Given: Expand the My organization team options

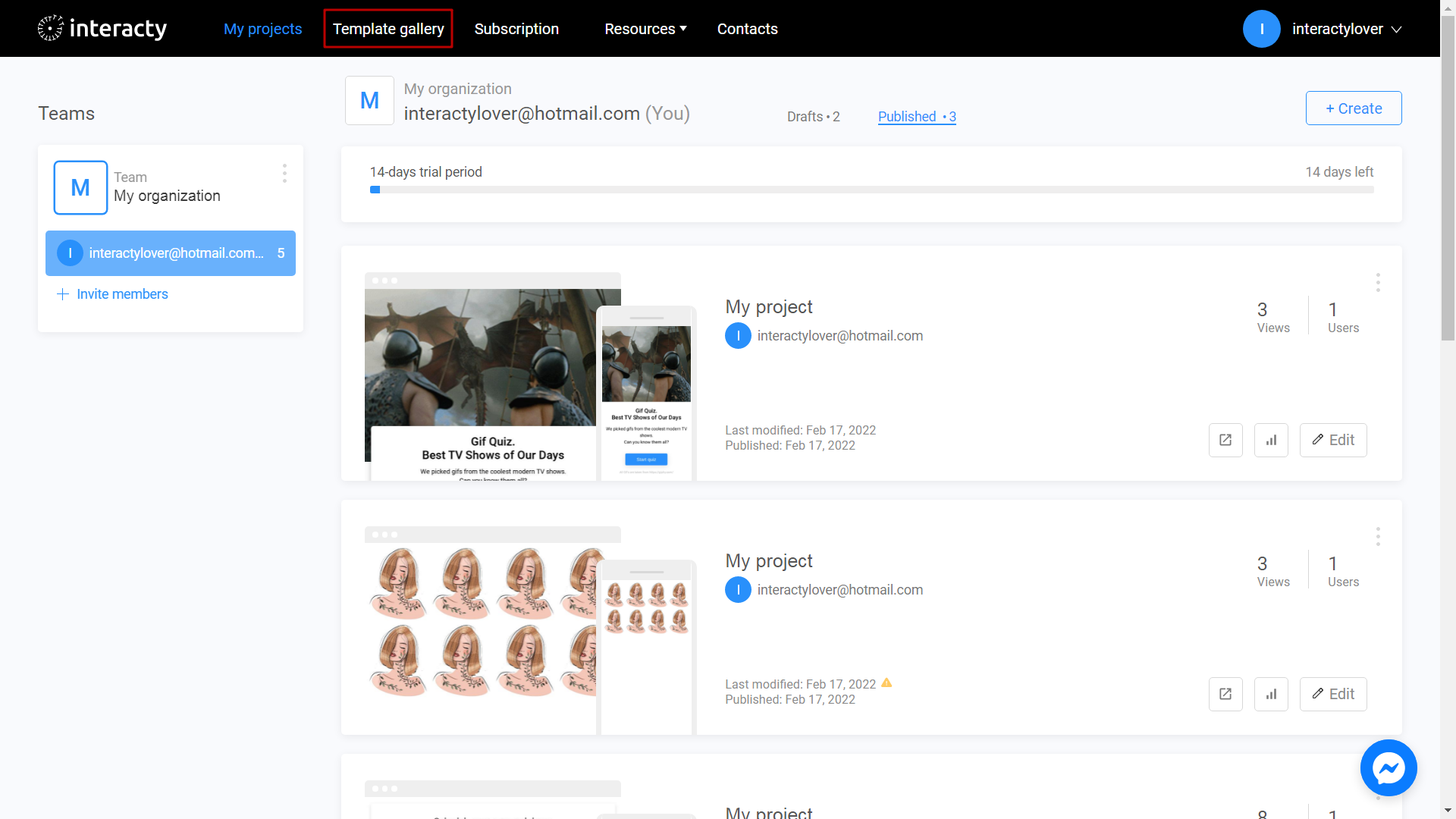Looking at the screenshot, I should tap(285, 173).
